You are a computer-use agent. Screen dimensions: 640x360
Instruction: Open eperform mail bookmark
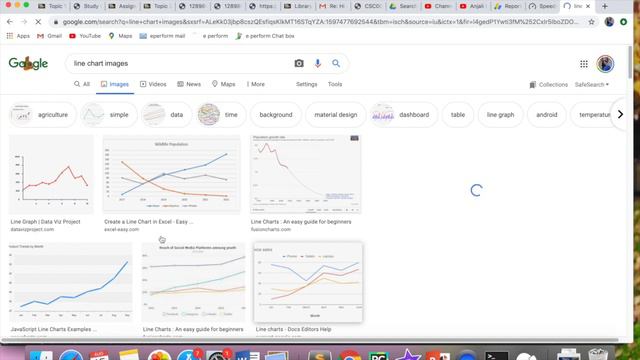[x=162, y=36]
